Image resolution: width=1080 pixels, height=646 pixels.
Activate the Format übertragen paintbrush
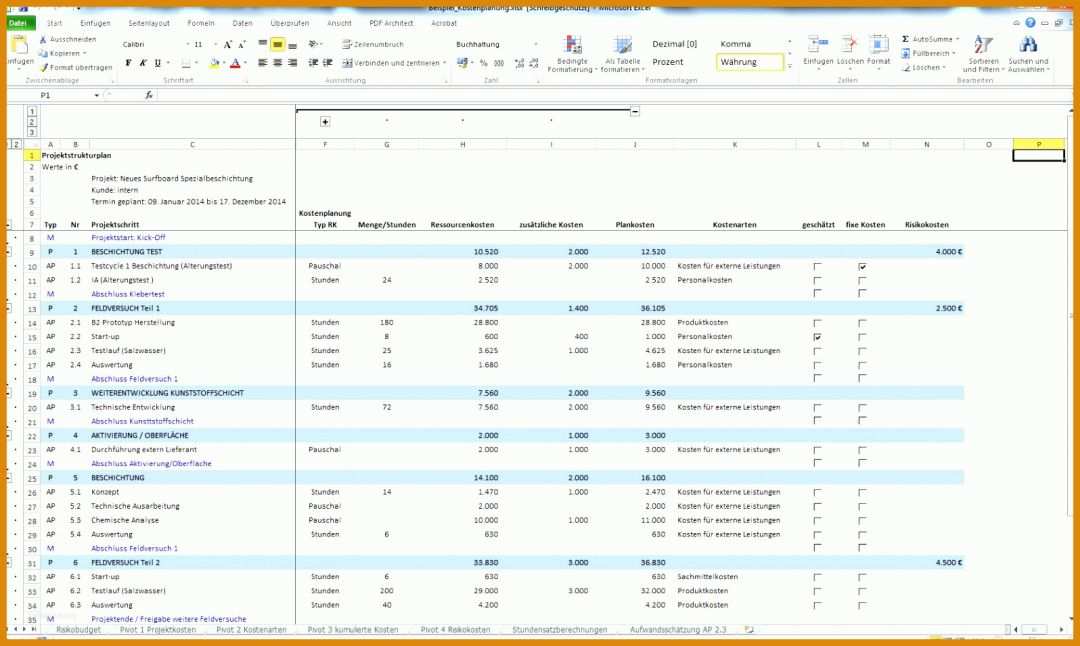[44, 67]
